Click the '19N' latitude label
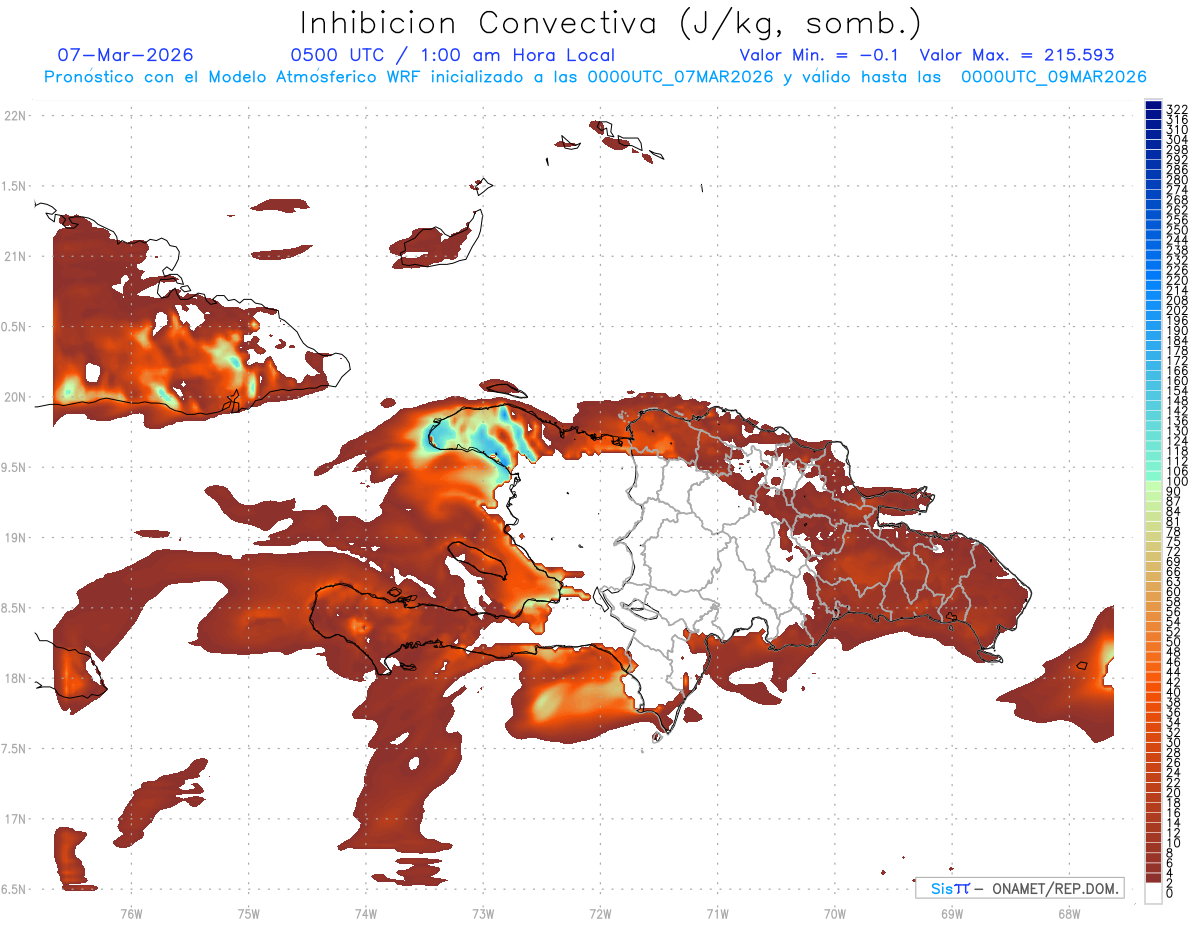This screenshot has width=1200, height=927. tap(15, 538)
